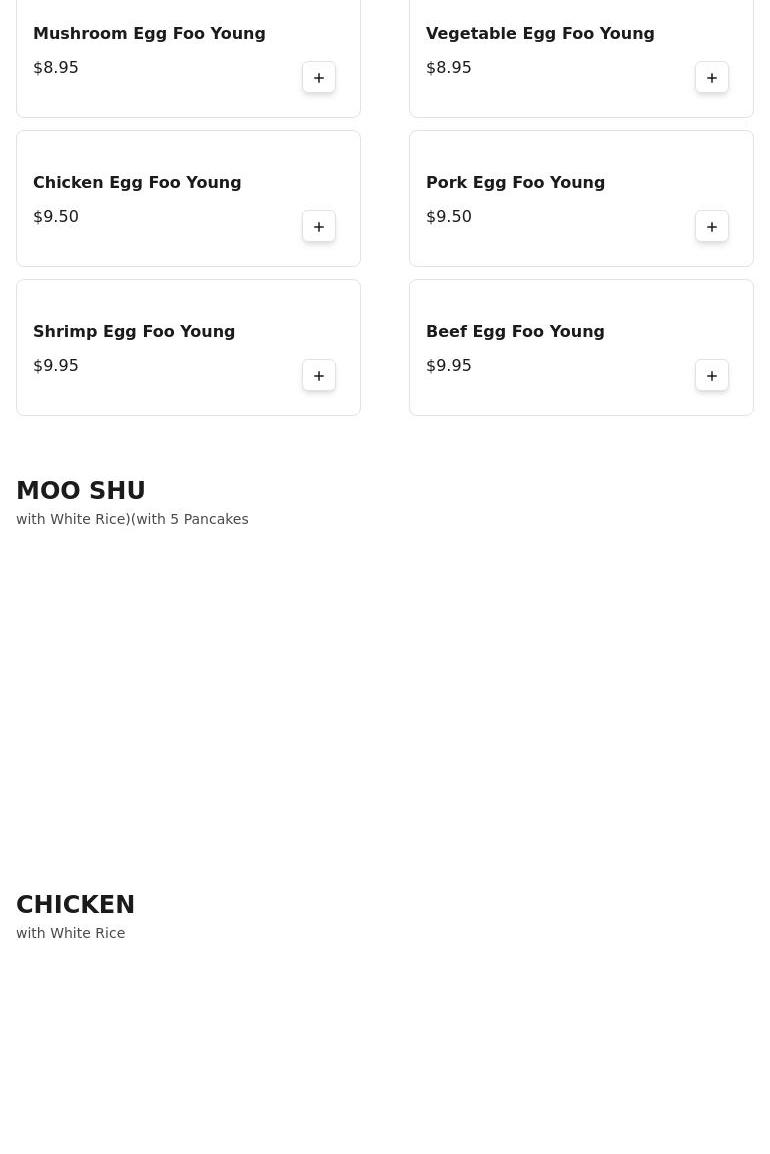Click the CHICKEN section heading

point(76,904)
